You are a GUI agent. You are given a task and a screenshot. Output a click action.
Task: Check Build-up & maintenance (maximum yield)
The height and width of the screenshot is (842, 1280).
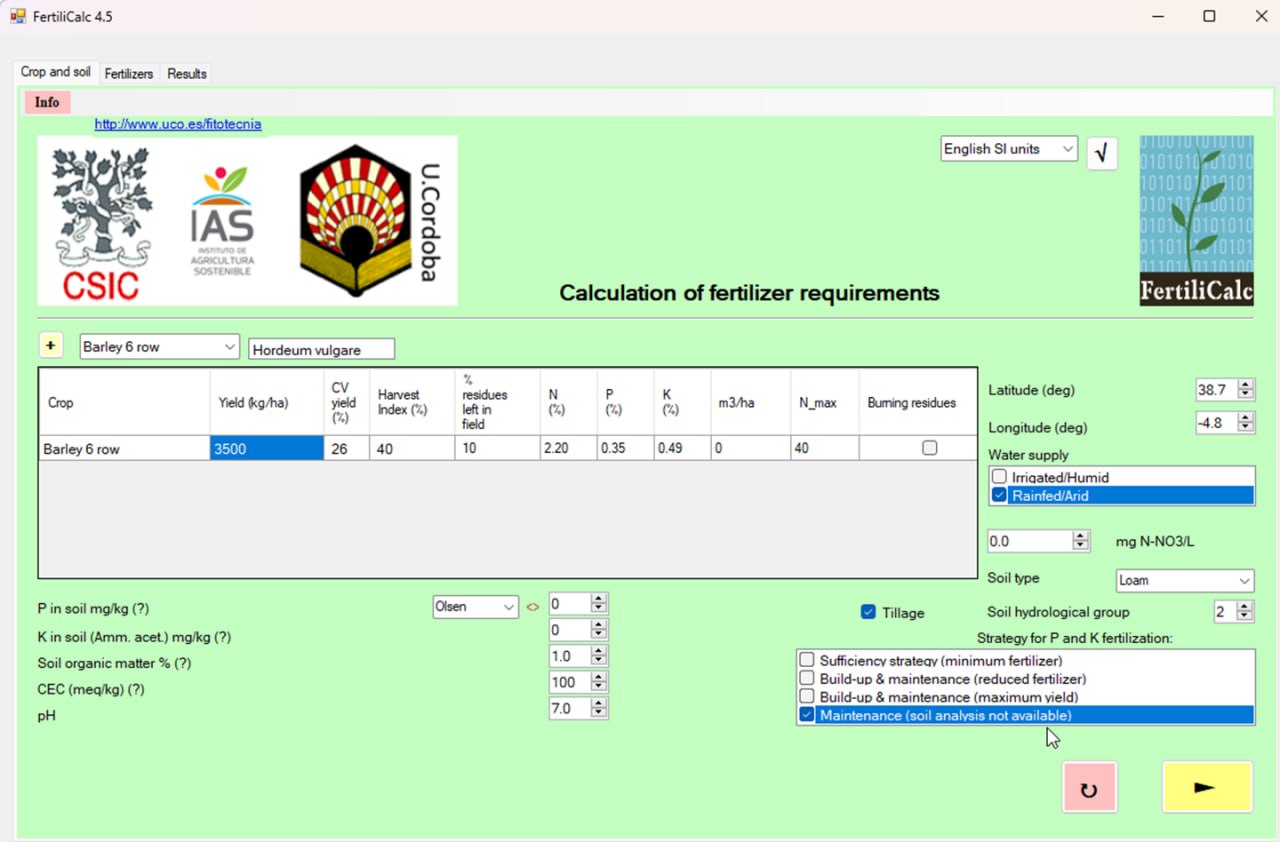tap(807, 696)
